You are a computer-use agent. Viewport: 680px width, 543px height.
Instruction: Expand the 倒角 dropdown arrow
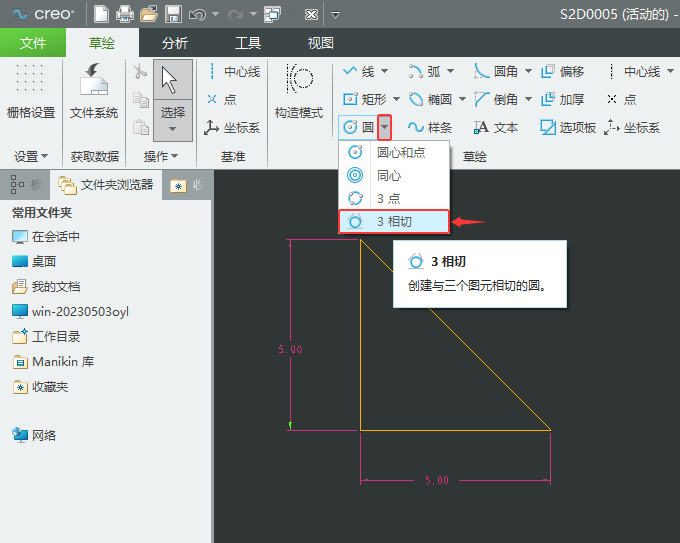[x=528, y=99]
